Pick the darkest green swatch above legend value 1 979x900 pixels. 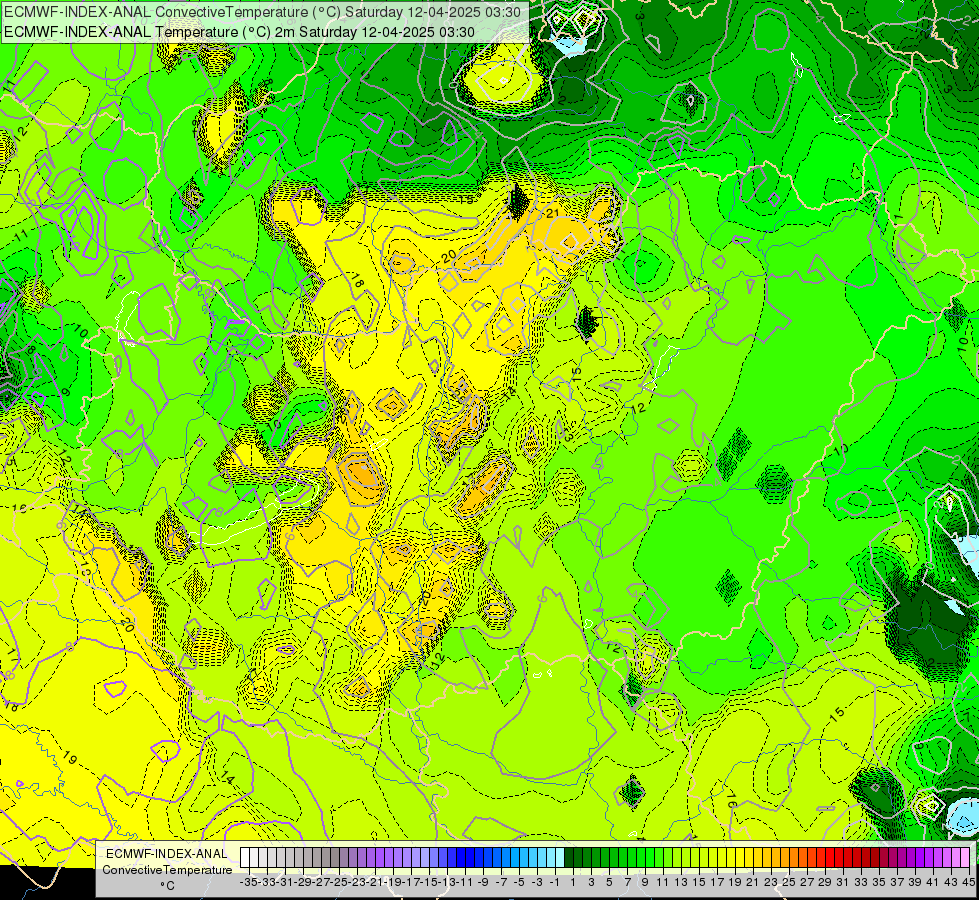click(569, 858)
